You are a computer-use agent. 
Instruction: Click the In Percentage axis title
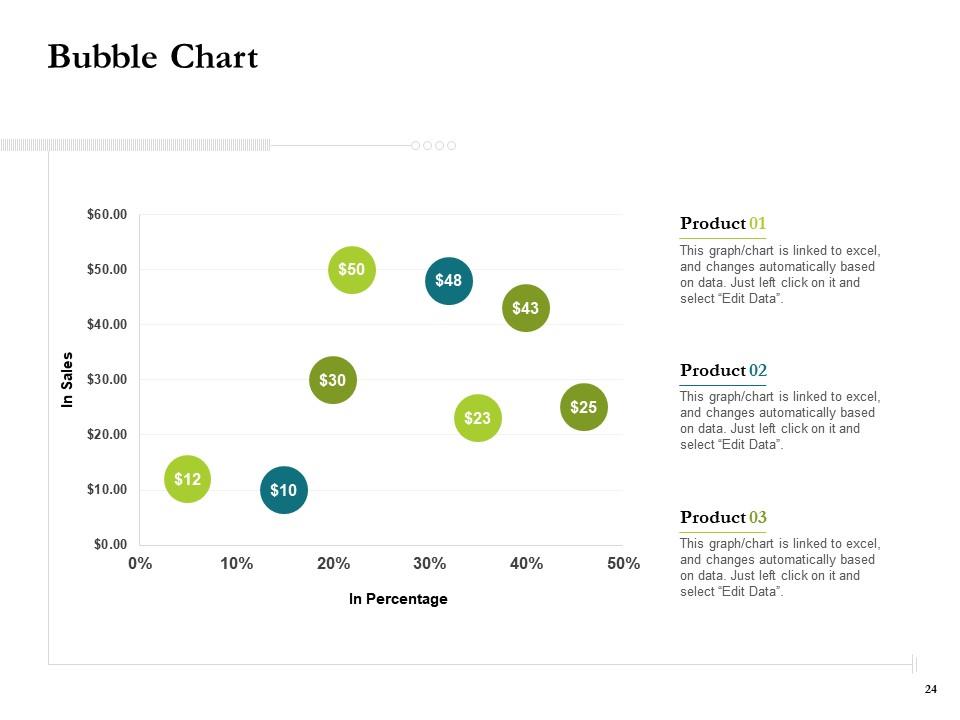tap(398, 599)
